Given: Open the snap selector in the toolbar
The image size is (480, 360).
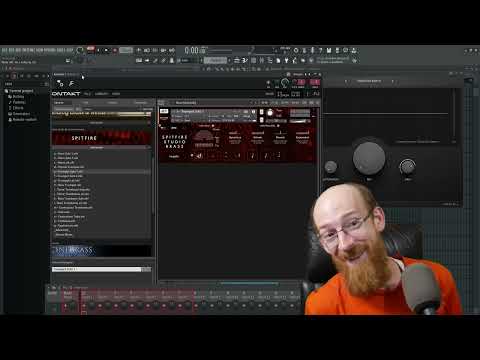Looking at the screenshot, I should point(188,60).
